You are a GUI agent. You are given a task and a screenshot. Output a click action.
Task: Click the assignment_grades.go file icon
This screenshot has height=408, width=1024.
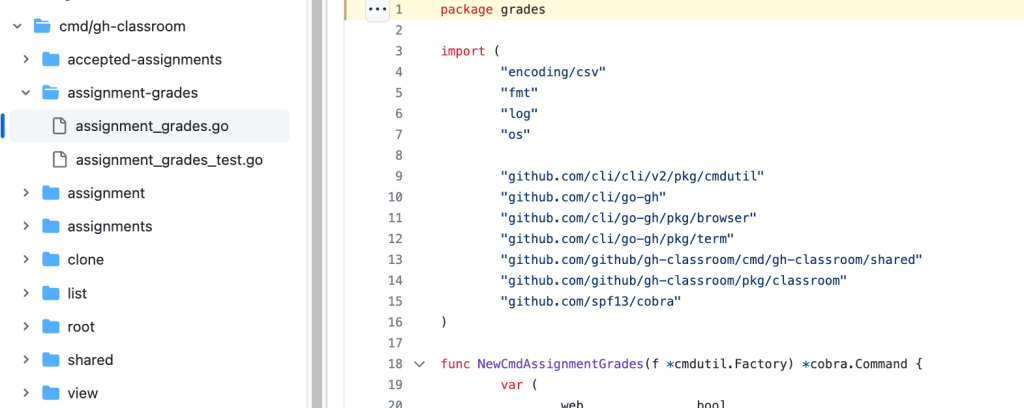[x=59, y=126]
